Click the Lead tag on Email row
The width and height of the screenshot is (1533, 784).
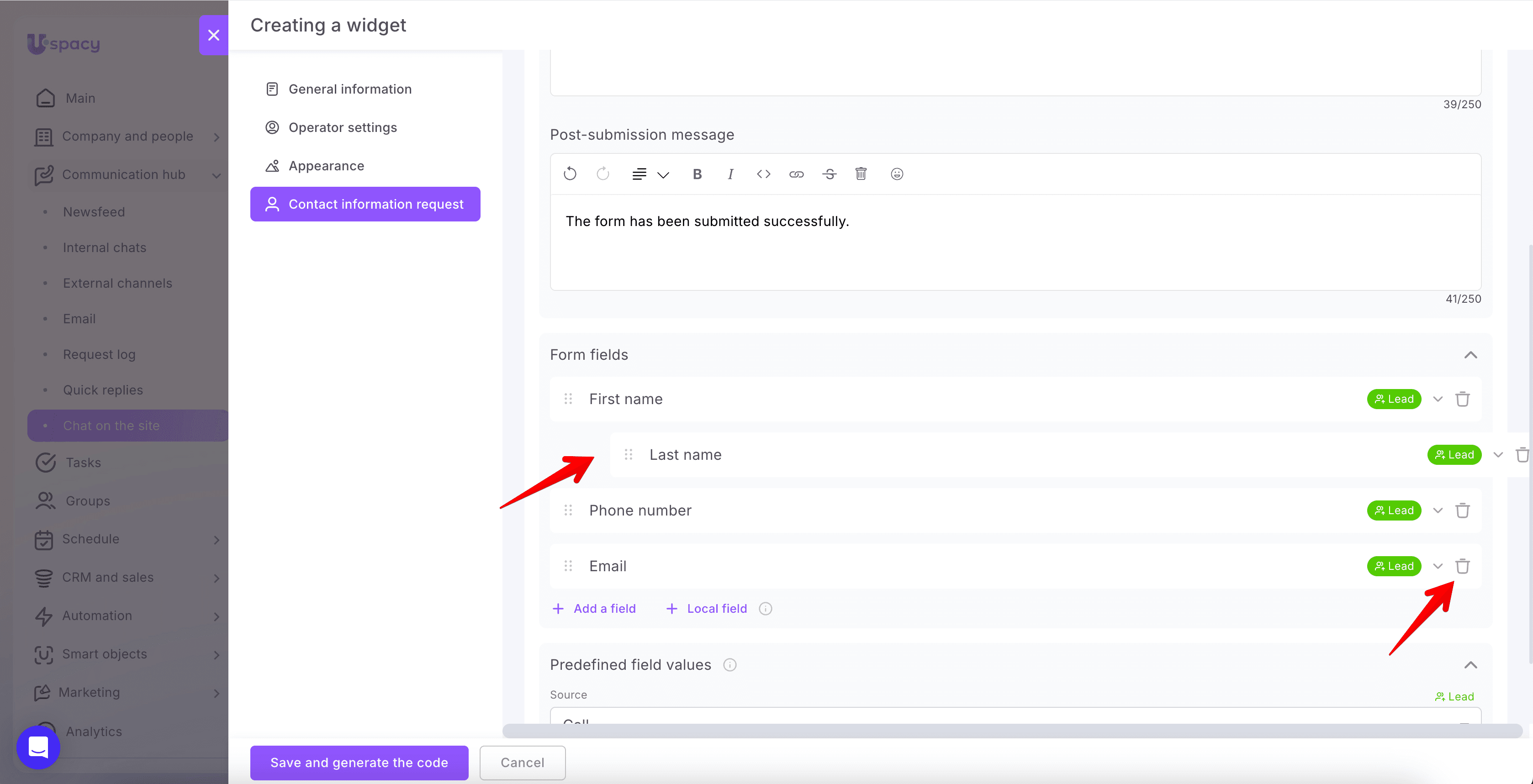(1394, 566)
